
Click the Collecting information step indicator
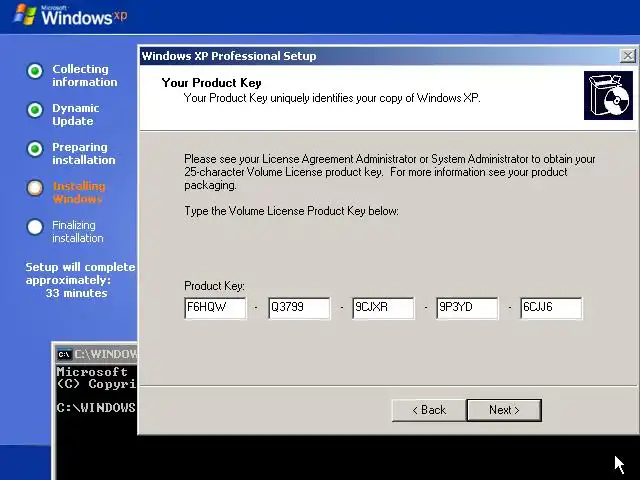(x=35, y=71)
